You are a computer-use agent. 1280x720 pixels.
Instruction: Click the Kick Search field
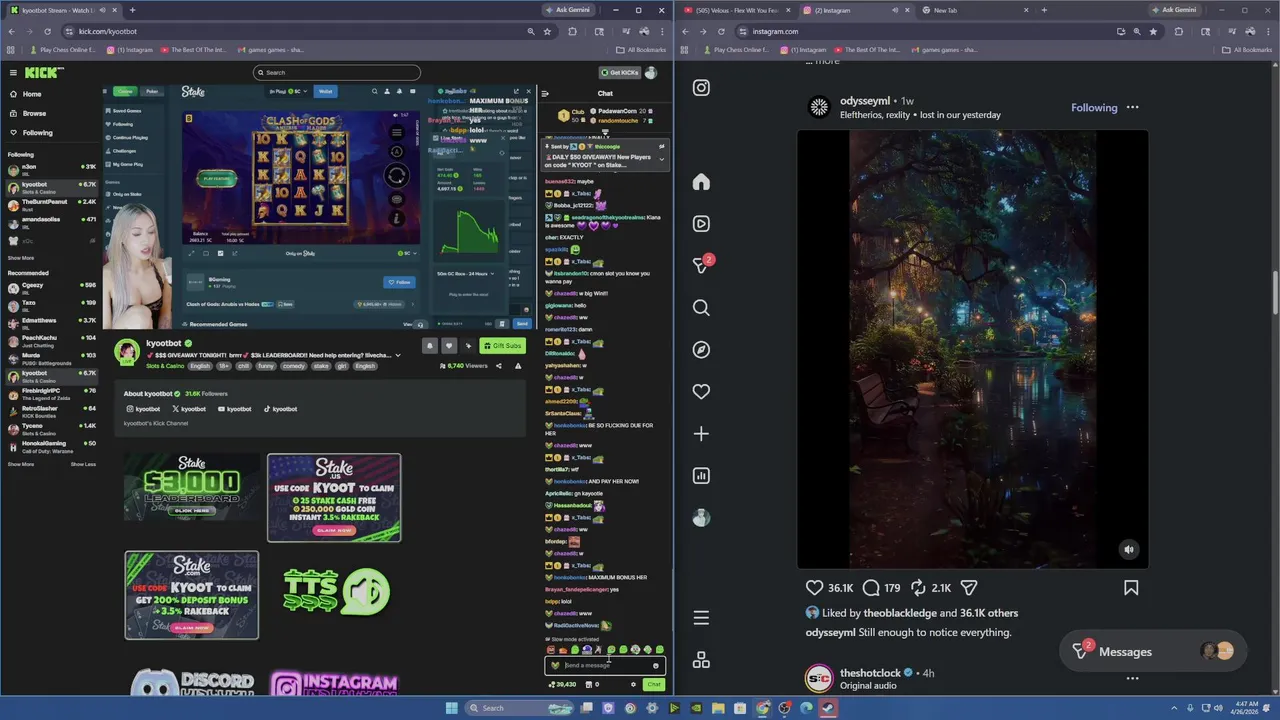click(x=337, y=72)
